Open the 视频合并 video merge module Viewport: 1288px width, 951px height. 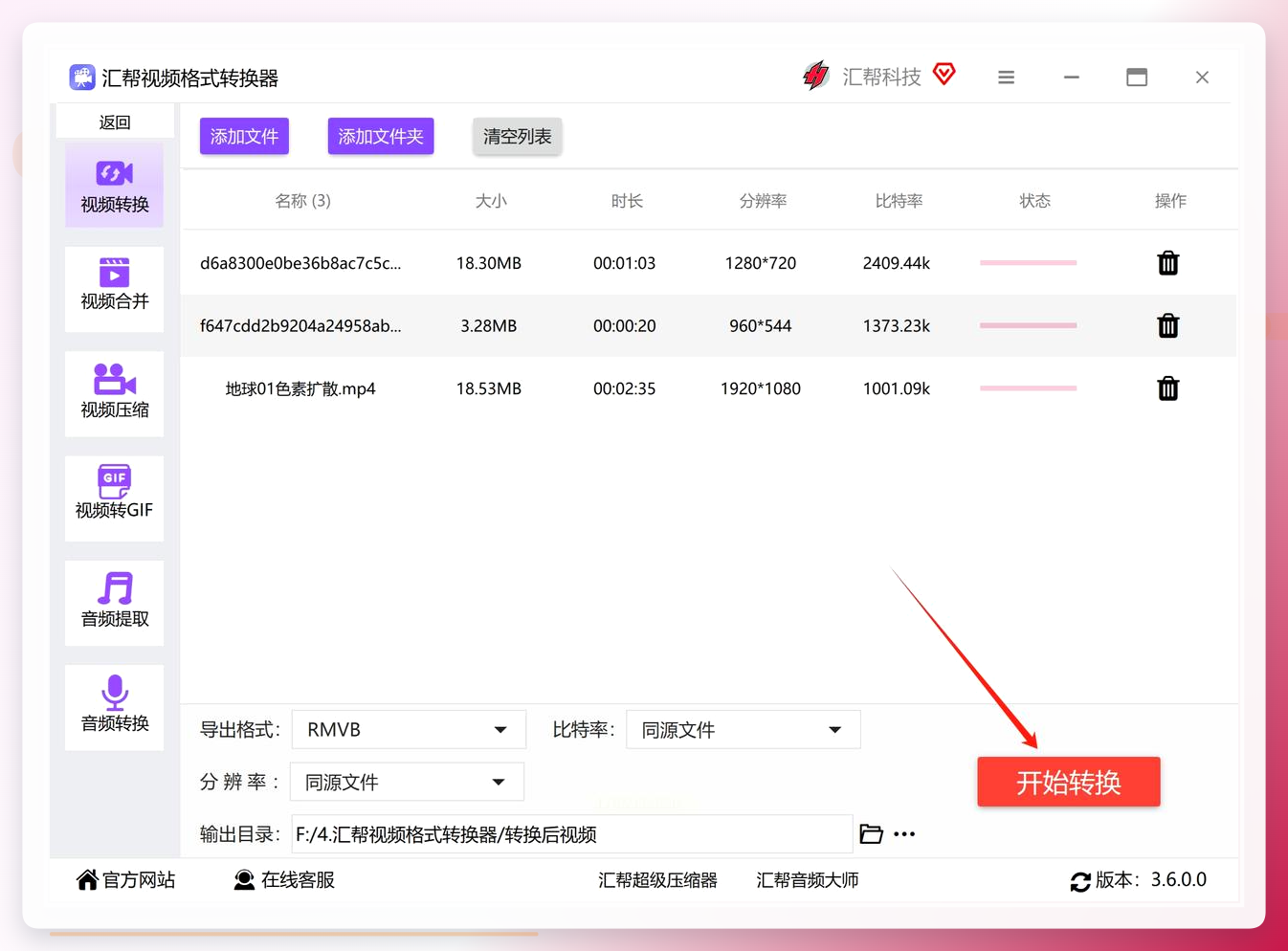(115, 288)
